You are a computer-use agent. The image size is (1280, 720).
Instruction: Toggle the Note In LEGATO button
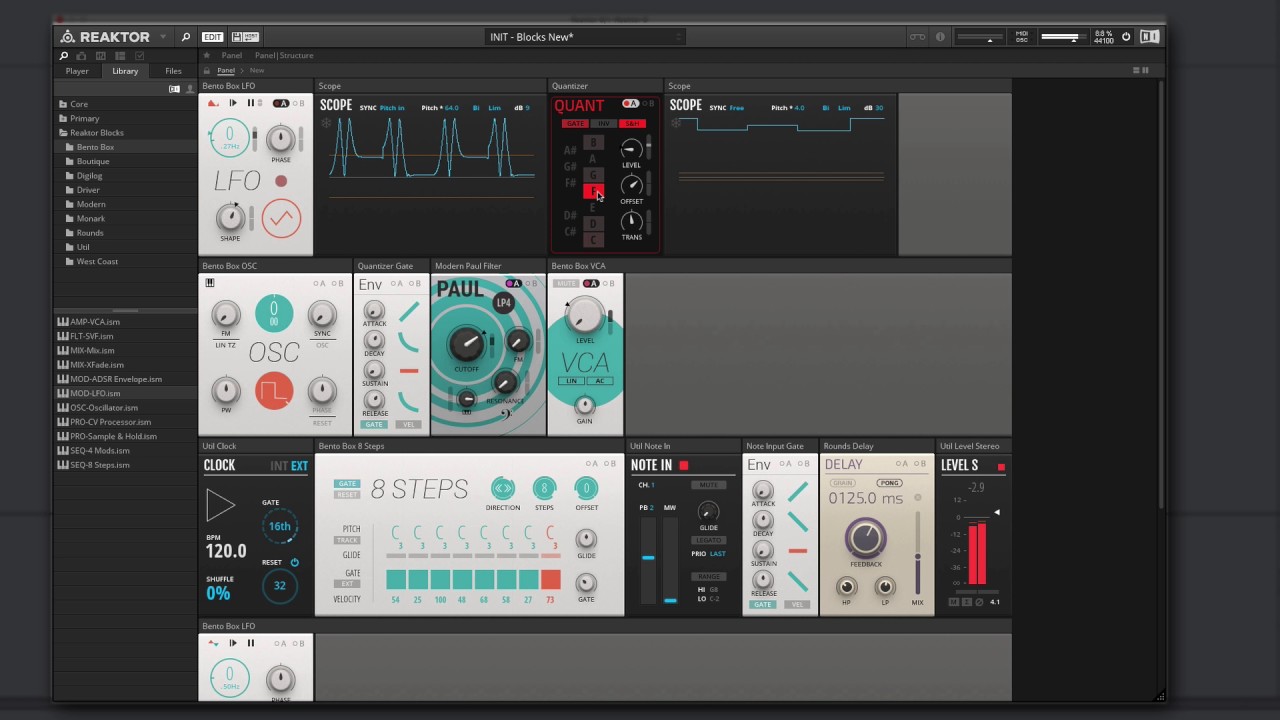coord(708,540)
